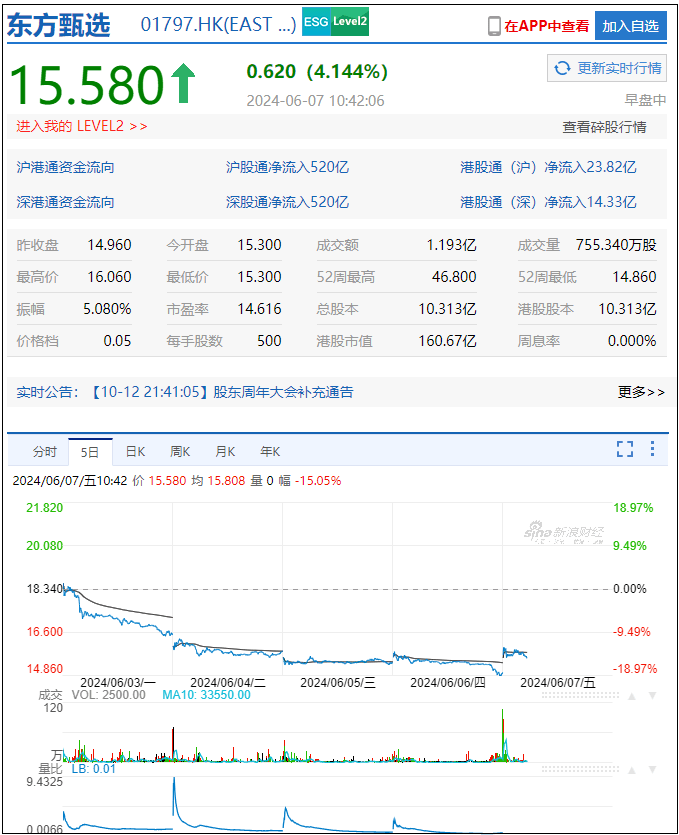Open 进入我的 LEVEL2 >> link
The image size is (679, 835).
[81, 126]
